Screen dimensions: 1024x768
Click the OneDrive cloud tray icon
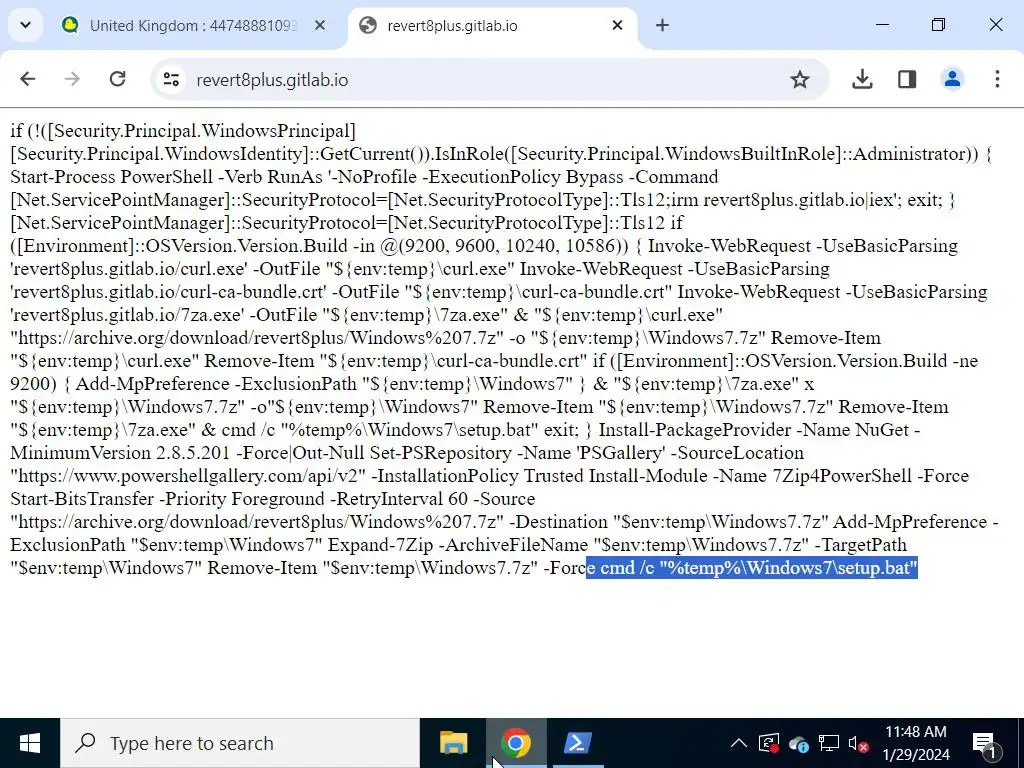(x=799, y=744)
